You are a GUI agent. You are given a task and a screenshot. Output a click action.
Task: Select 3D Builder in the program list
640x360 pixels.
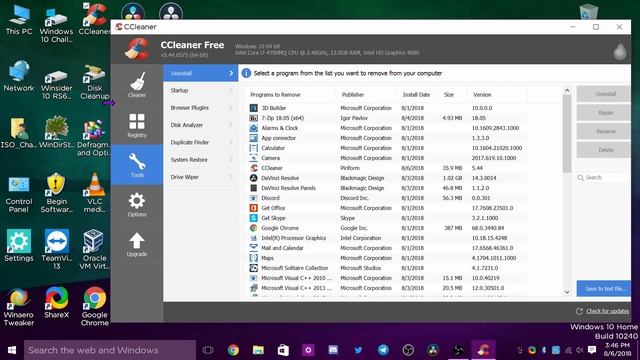pos(386,108)
